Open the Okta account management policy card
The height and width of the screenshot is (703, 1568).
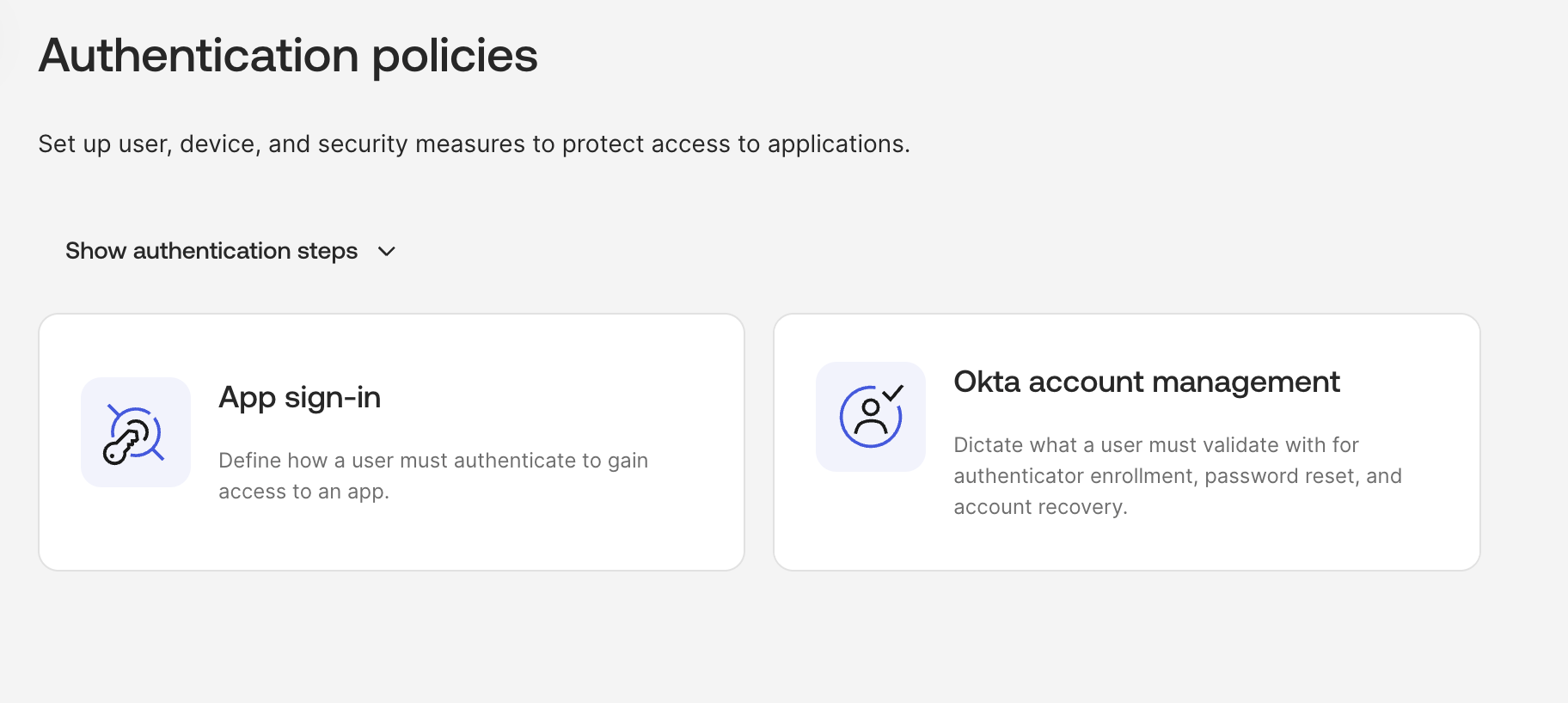click(x=1126, y=441)
